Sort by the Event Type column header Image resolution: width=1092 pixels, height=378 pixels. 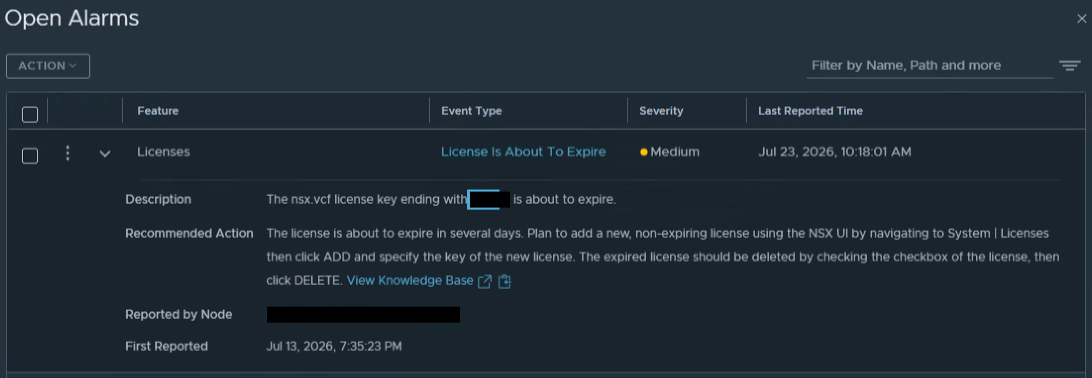tap(471, 111)
